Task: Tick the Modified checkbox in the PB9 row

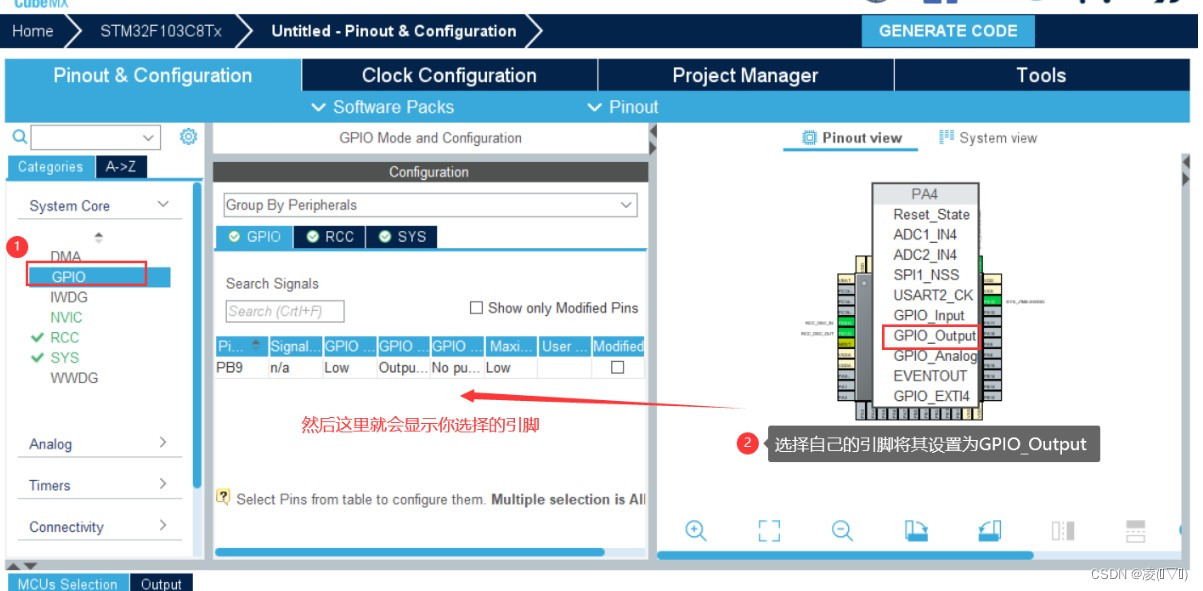Action: (618, 367)
